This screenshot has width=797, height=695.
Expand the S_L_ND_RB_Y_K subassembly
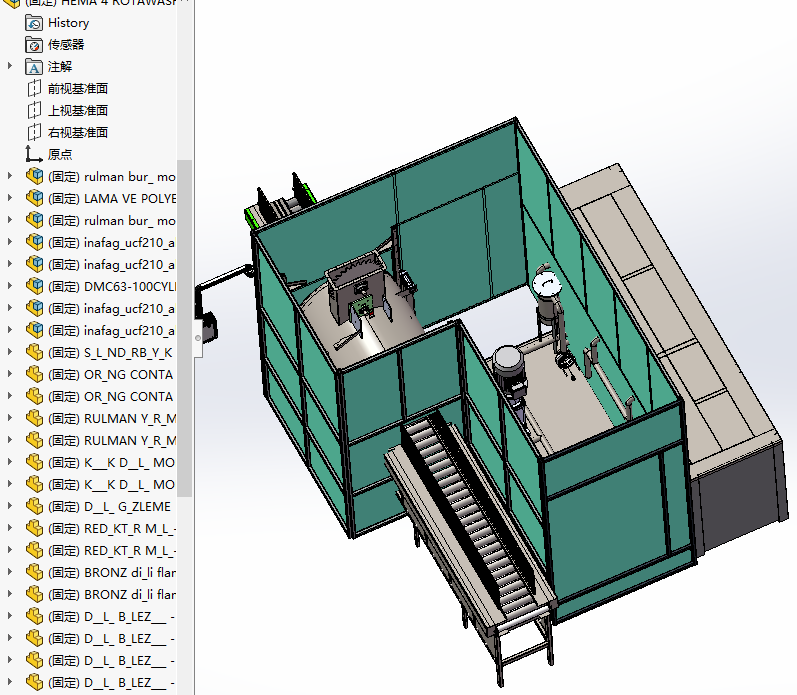(9, 352)
